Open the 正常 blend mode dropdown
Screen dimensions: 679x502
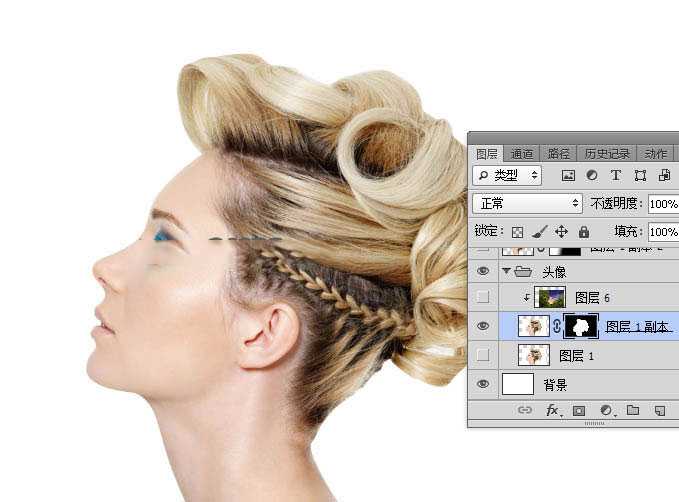pos(529,203)
